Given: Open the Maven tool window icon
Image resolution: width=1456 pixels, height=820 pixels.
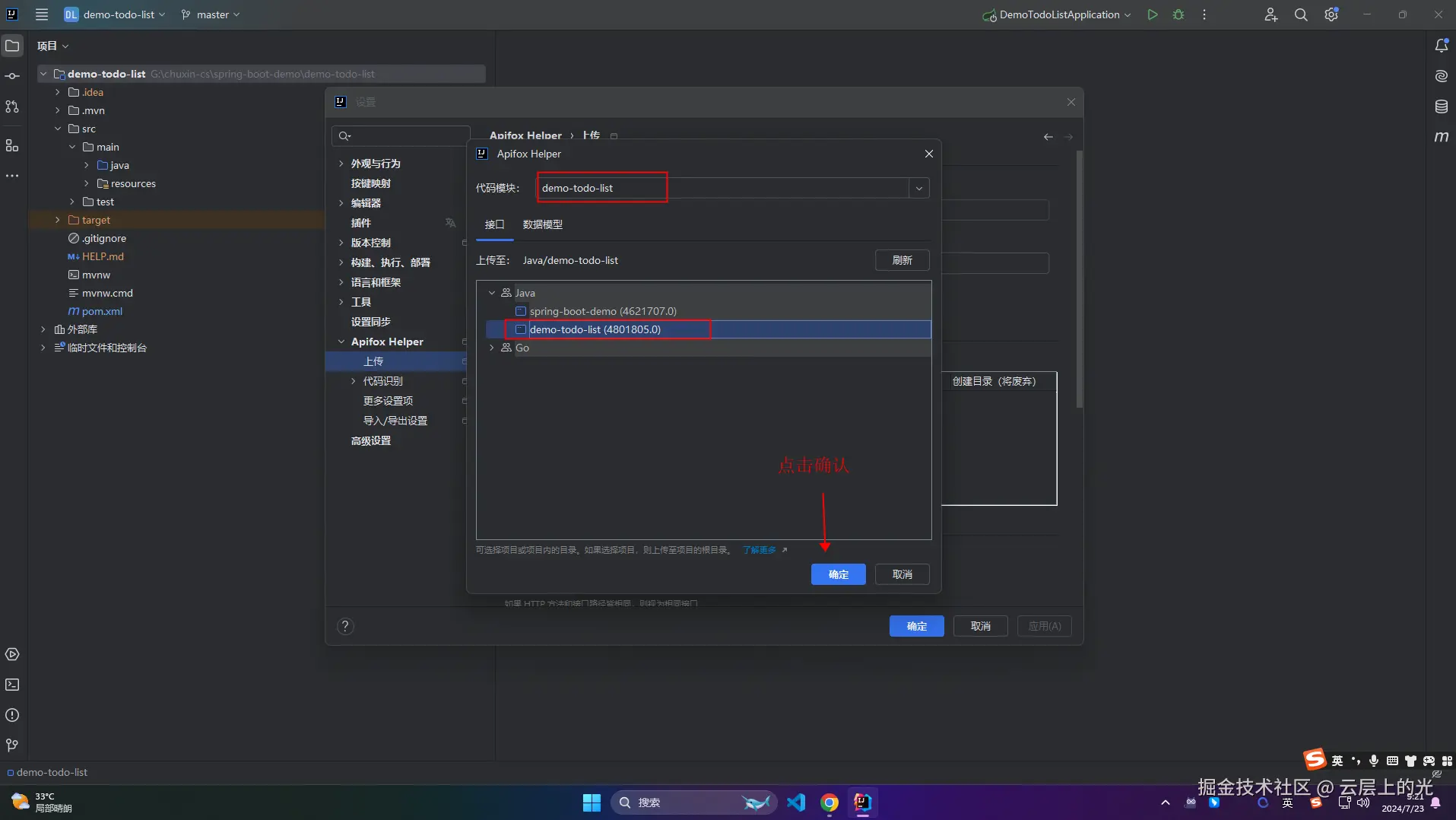Looking at the screenshot, I should [x=1441, y=137].
